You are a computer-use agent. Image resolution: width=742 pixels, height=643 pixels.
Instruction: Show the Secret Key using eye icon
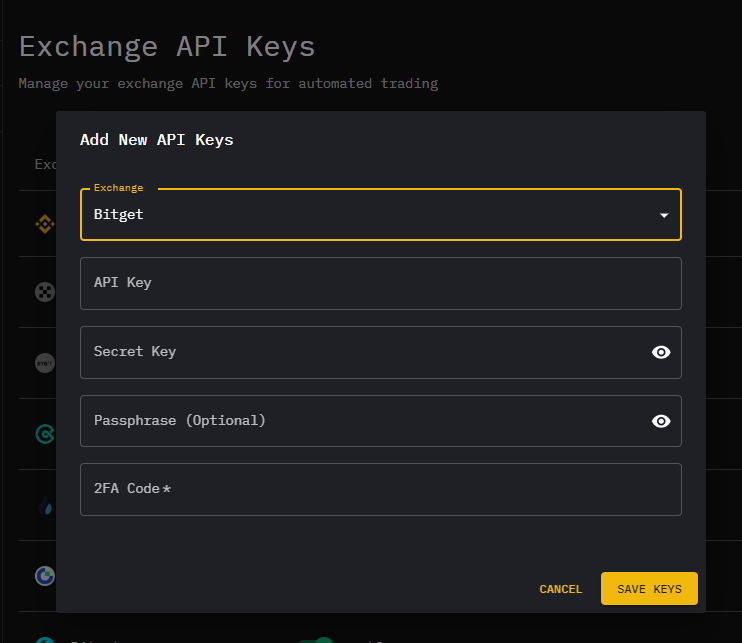(x=660, y=352)
